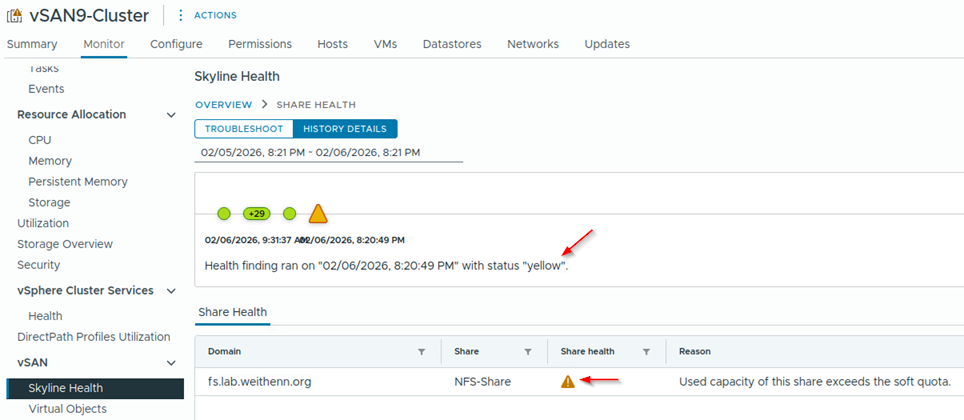Open Virtual Objects in the sidebar

pos(67,409)
